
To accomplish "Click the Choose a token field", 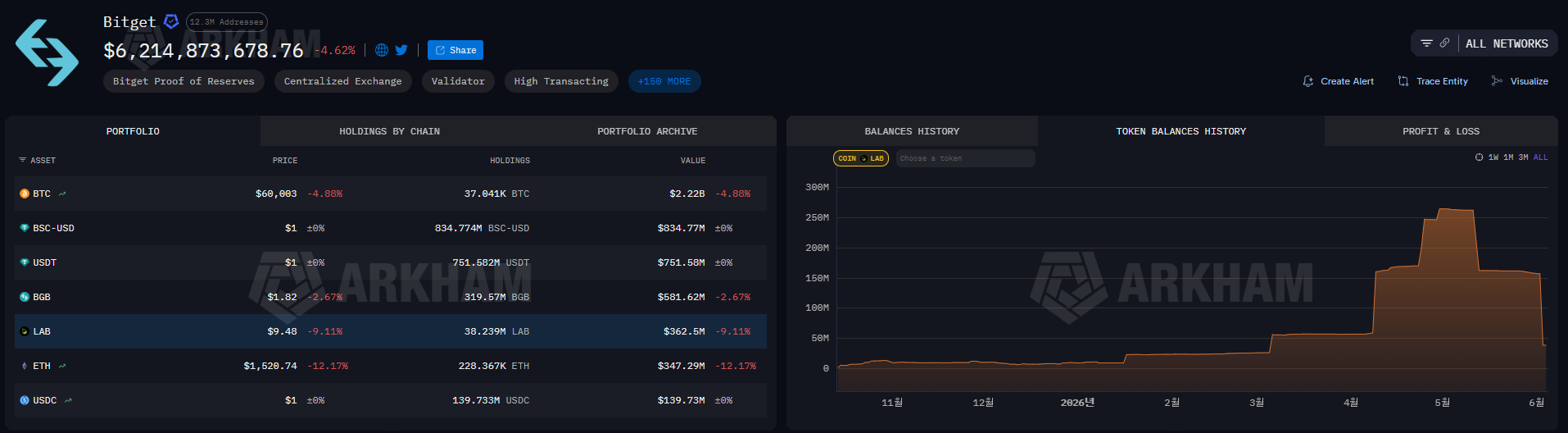I will pyautogui.click(x=965, y=158).
